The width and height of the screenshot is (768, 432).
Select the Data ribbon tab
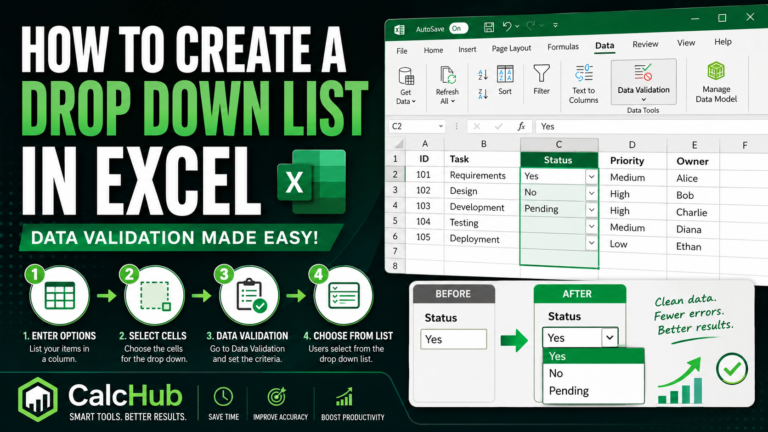[604, 46]
